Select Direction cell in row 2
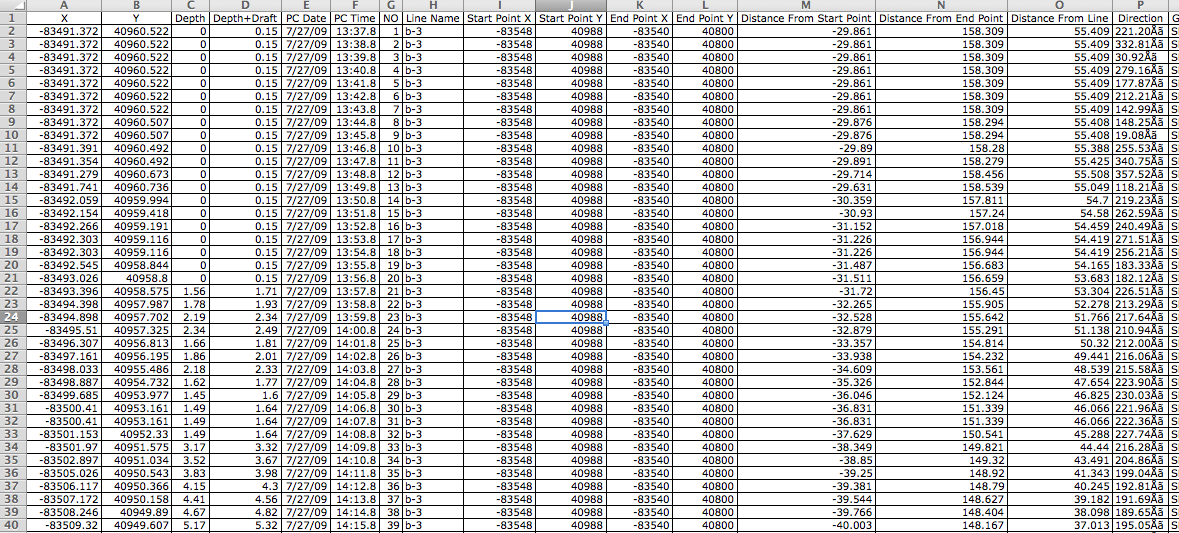The image size is (1179, 533). pos(1140,31)
